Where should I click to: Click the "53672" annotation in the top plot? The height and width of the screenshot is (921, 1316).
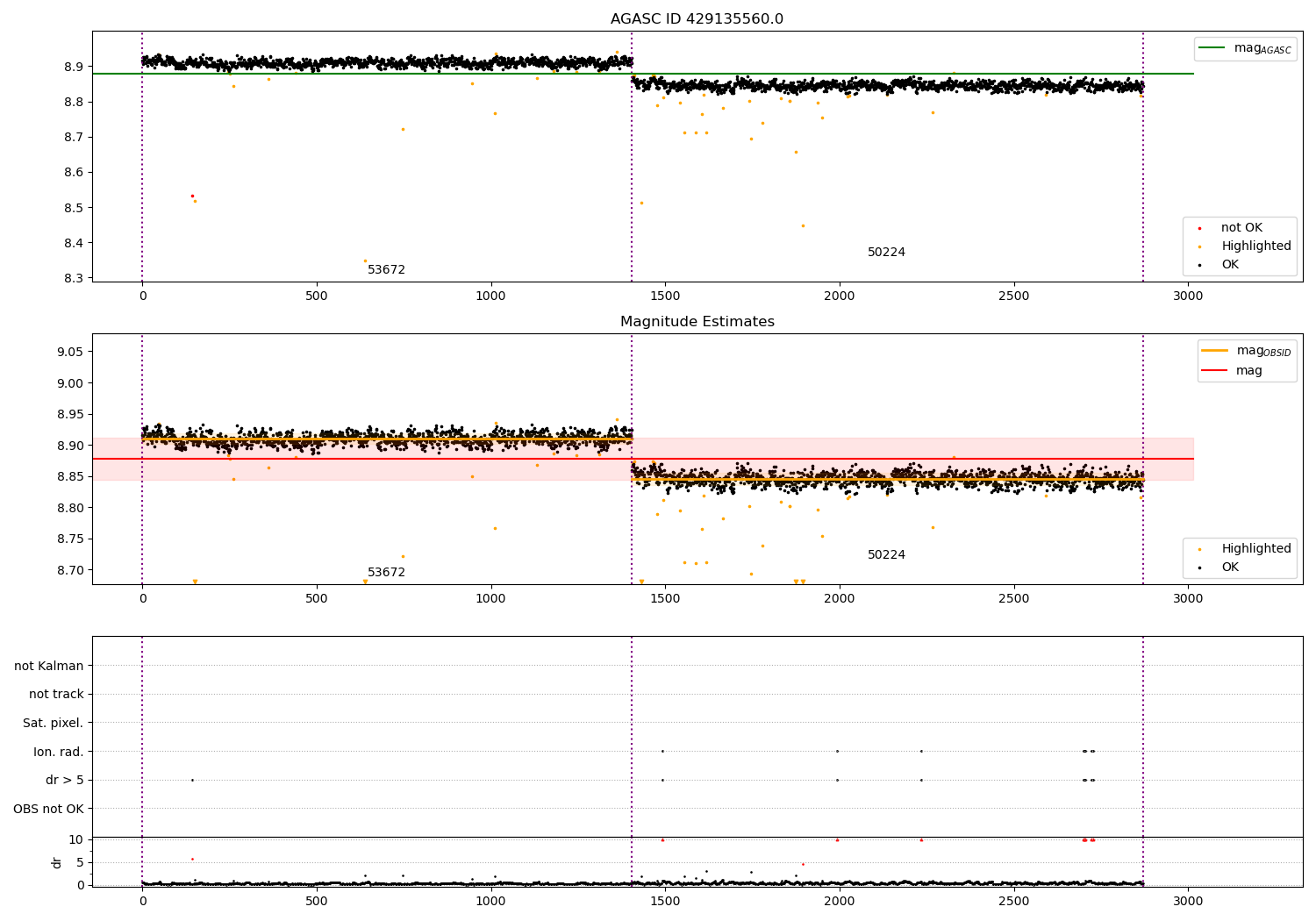click(x=386, y=270)
